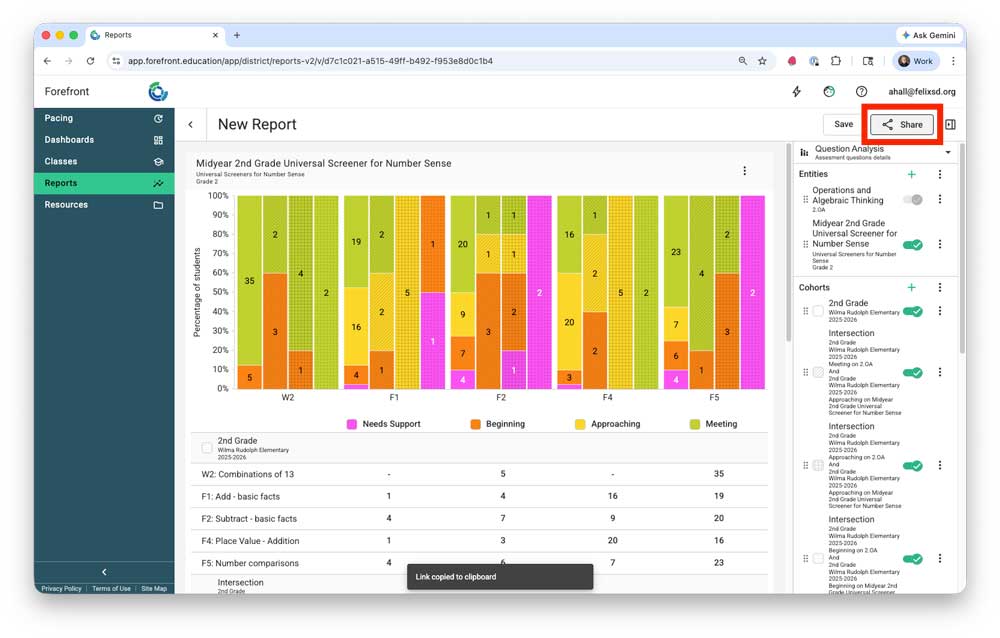The image size is (1000, 638).
Task: Open the Question Analysis dropdown
Action: [x=947, y=153]
